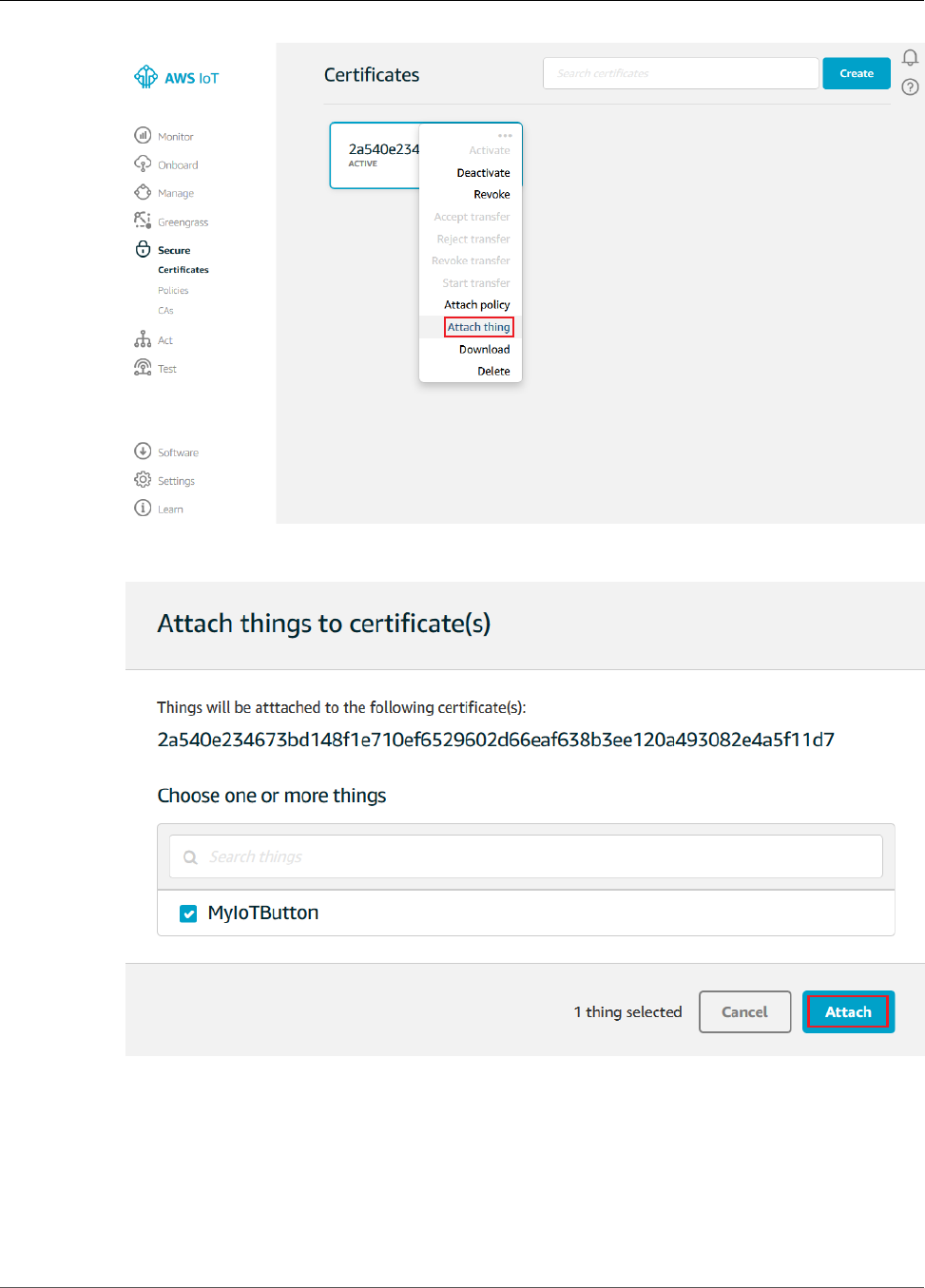Click the Test icon in sidebar

tap(143, 368)
